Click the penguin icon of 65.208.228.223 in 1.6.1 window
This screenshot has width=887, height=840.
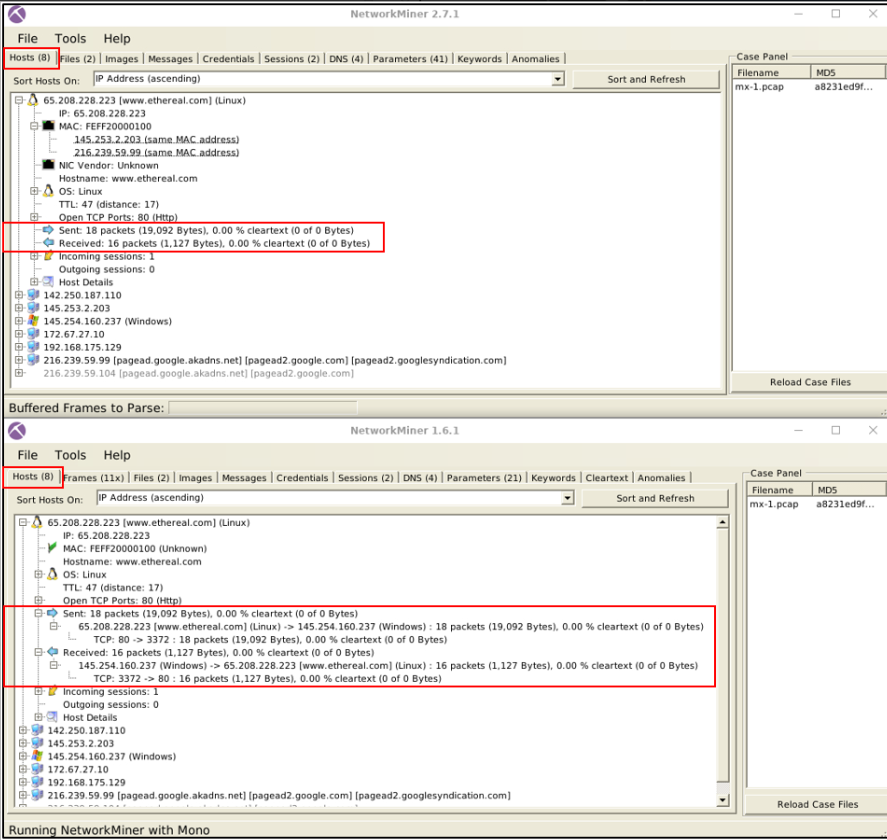tap(37, 522)
